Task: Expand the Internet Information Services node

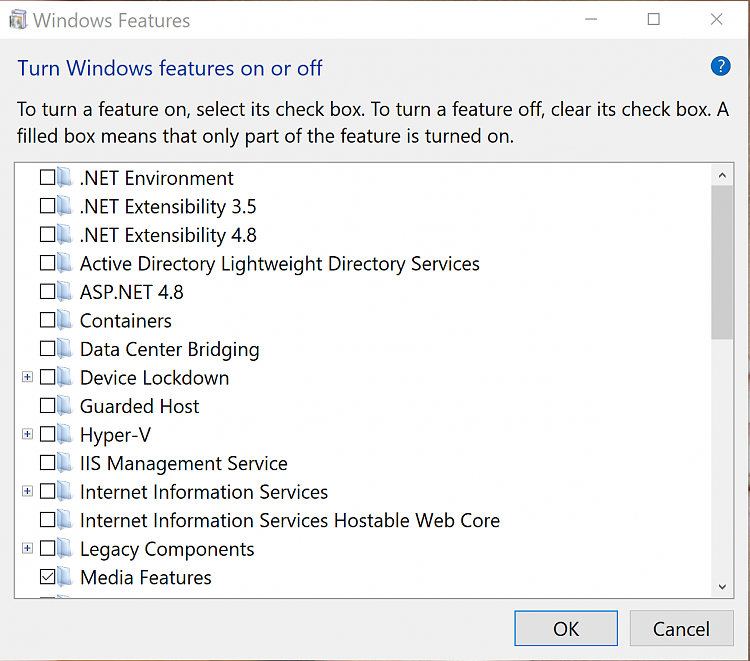Action: pos(27,491)
